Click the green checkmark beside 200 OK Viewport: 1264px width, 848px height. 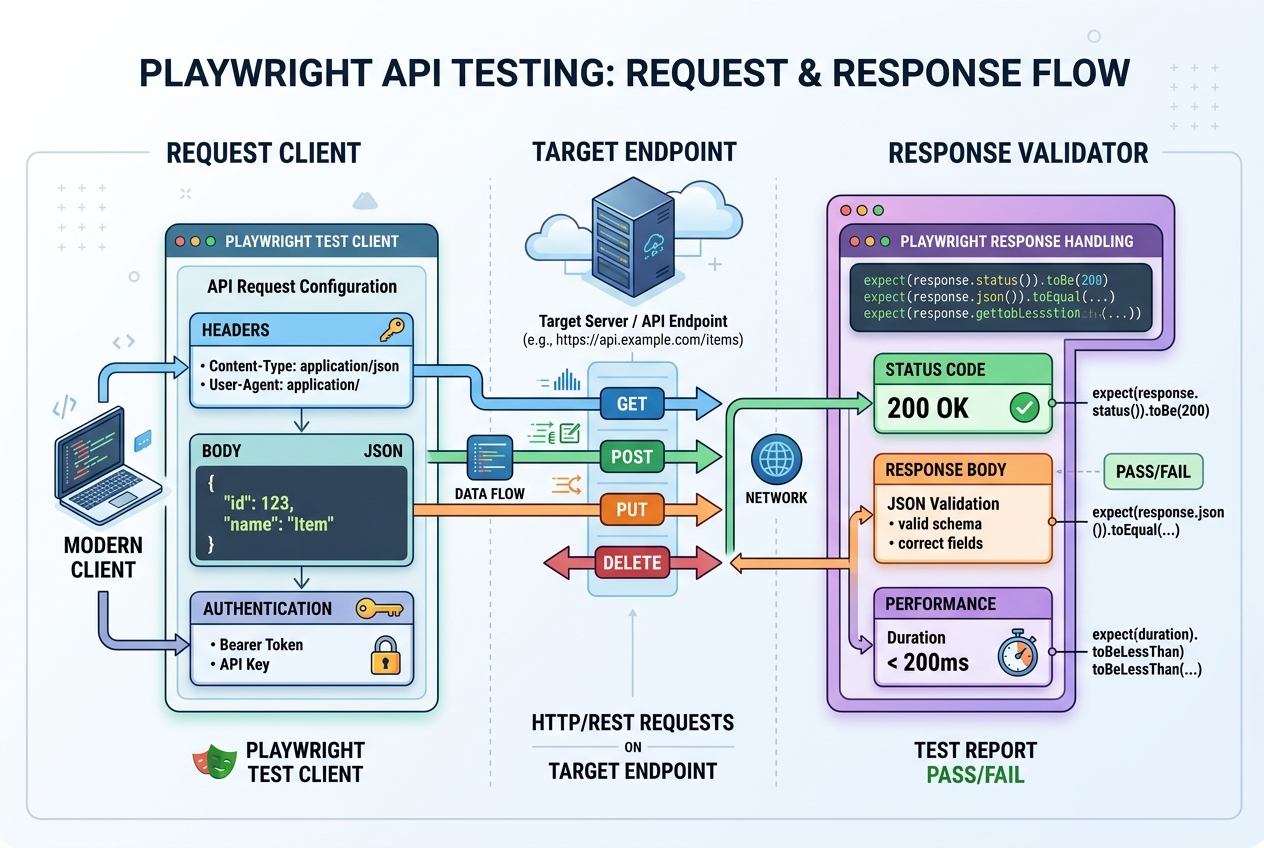point(1024,408)
